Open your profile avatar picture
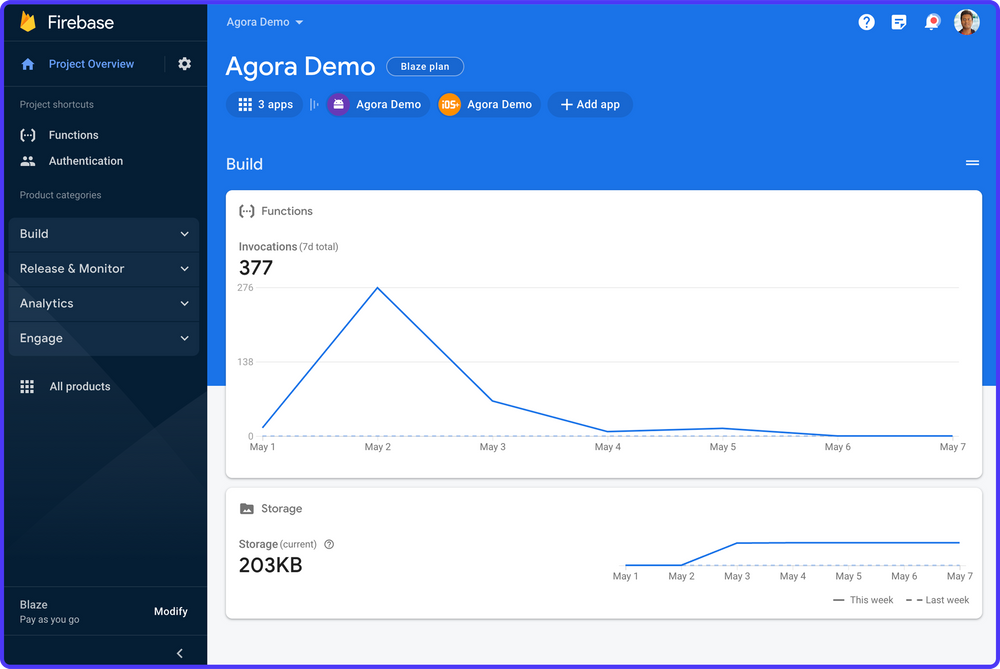 966,21
